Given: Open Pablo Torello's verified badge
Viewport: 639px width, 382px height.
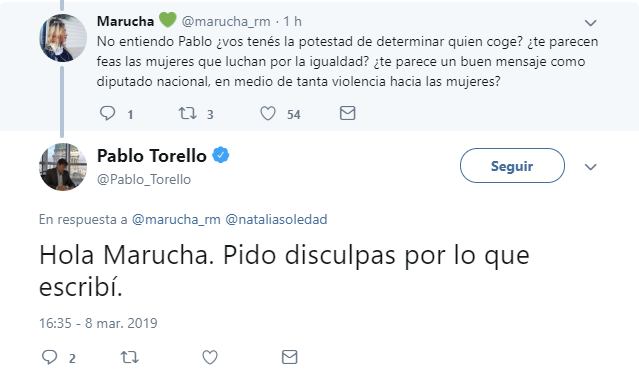Looking at the screenshot, I should pos(220,155).
